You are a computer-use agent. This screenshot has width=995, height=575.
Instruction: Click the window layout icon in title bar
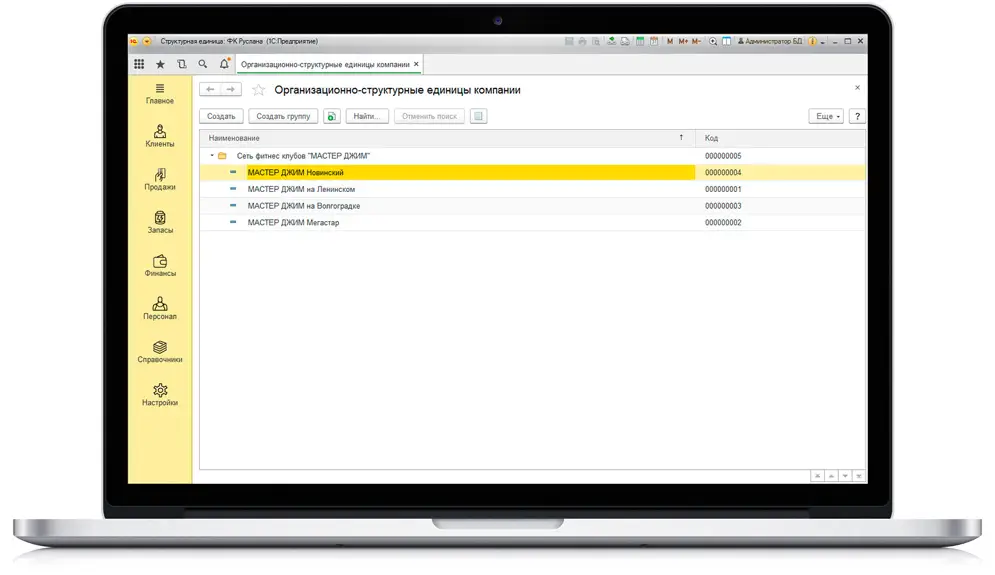727,41
